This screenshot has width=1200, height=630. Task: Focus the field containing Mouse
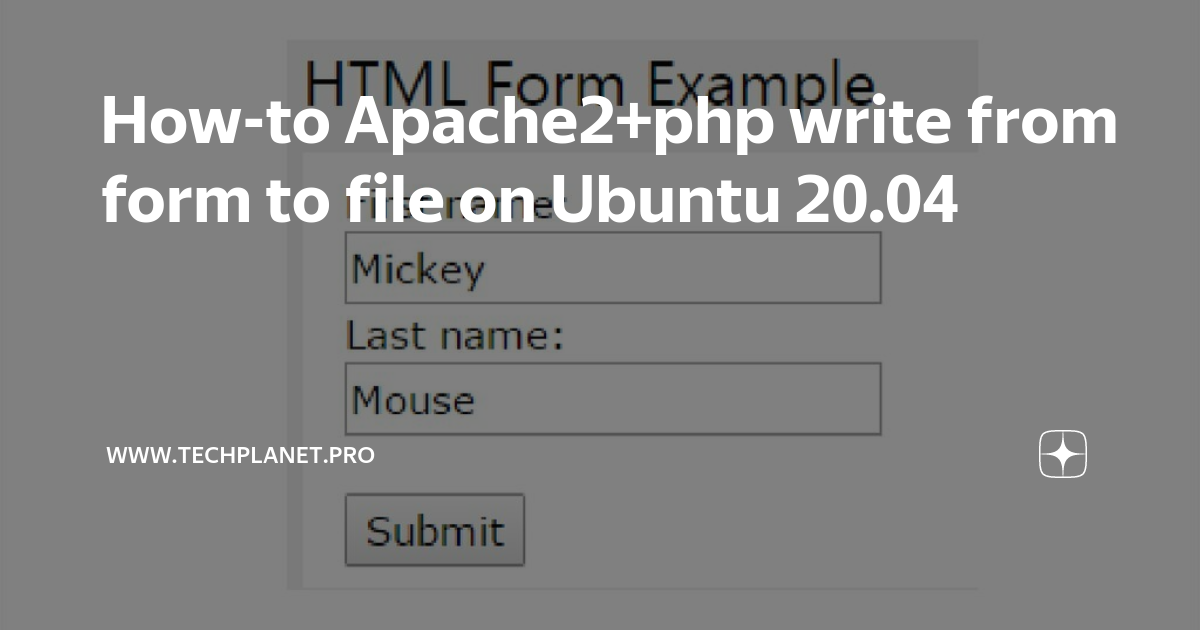[x=613, y=399]
